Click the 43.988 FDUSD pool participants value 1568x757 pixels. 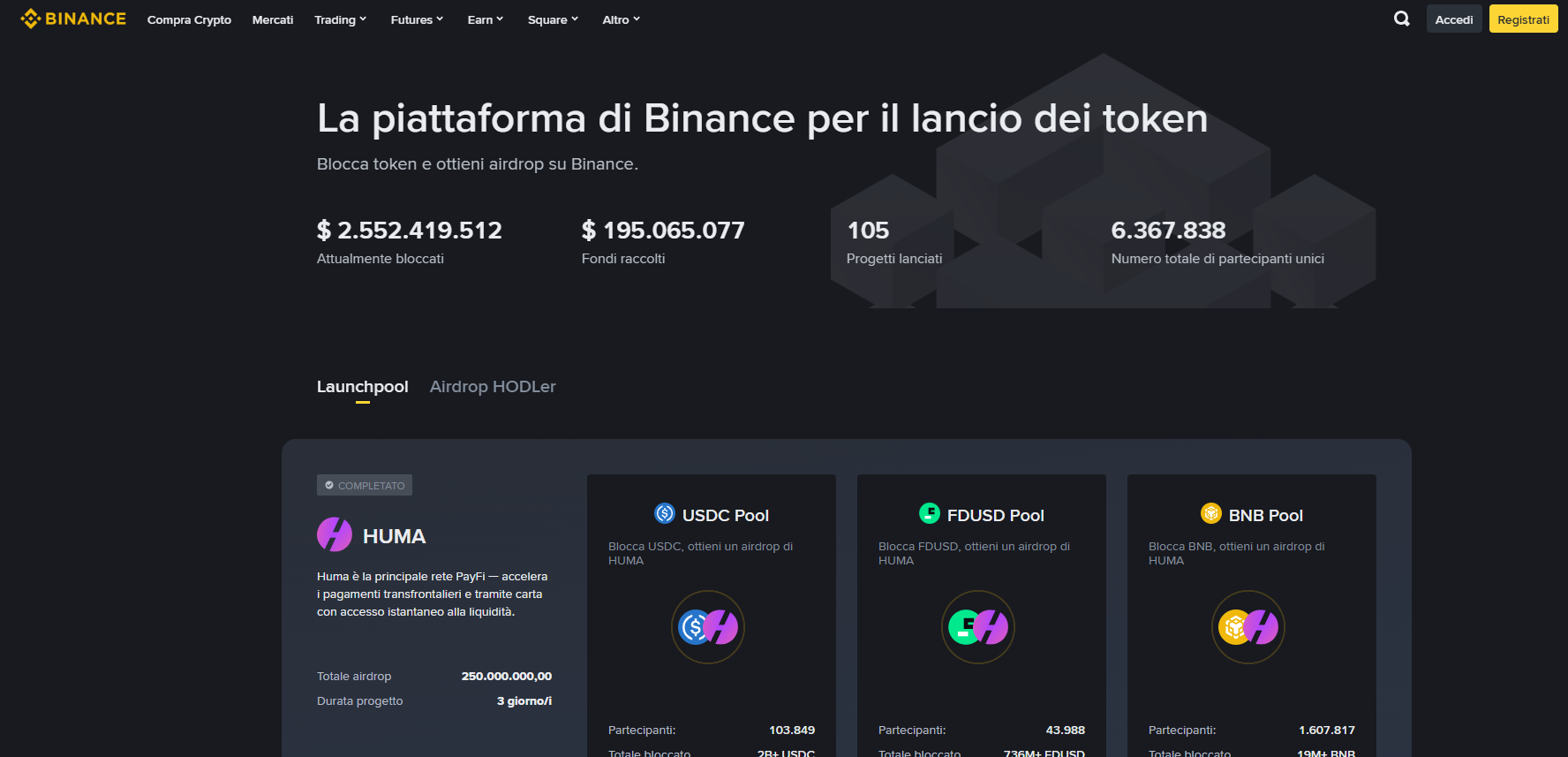tap(1066, 731)
